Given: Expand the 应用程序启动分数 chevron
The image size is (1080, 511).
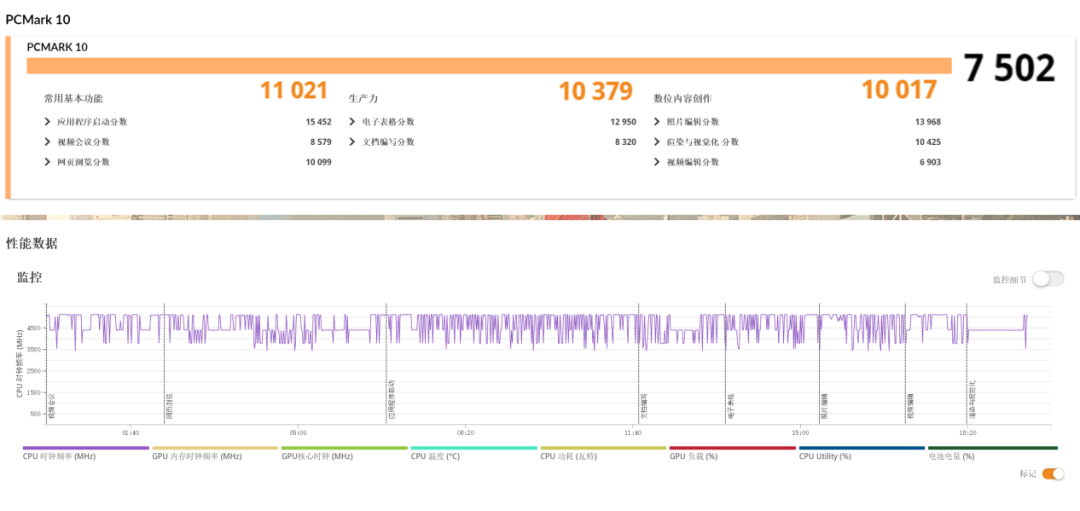Looking at the screenshot, I should click(x=47, y=122).
